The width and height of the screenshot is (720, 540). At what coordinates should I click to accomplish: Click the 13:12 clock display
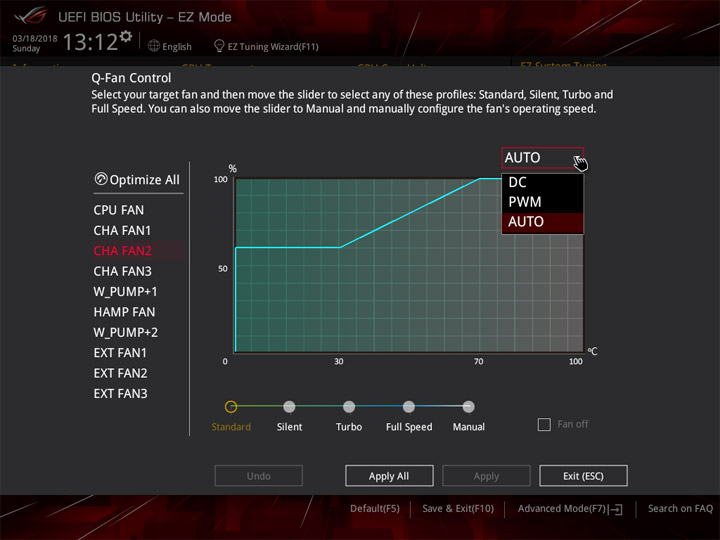pos(90,42)
